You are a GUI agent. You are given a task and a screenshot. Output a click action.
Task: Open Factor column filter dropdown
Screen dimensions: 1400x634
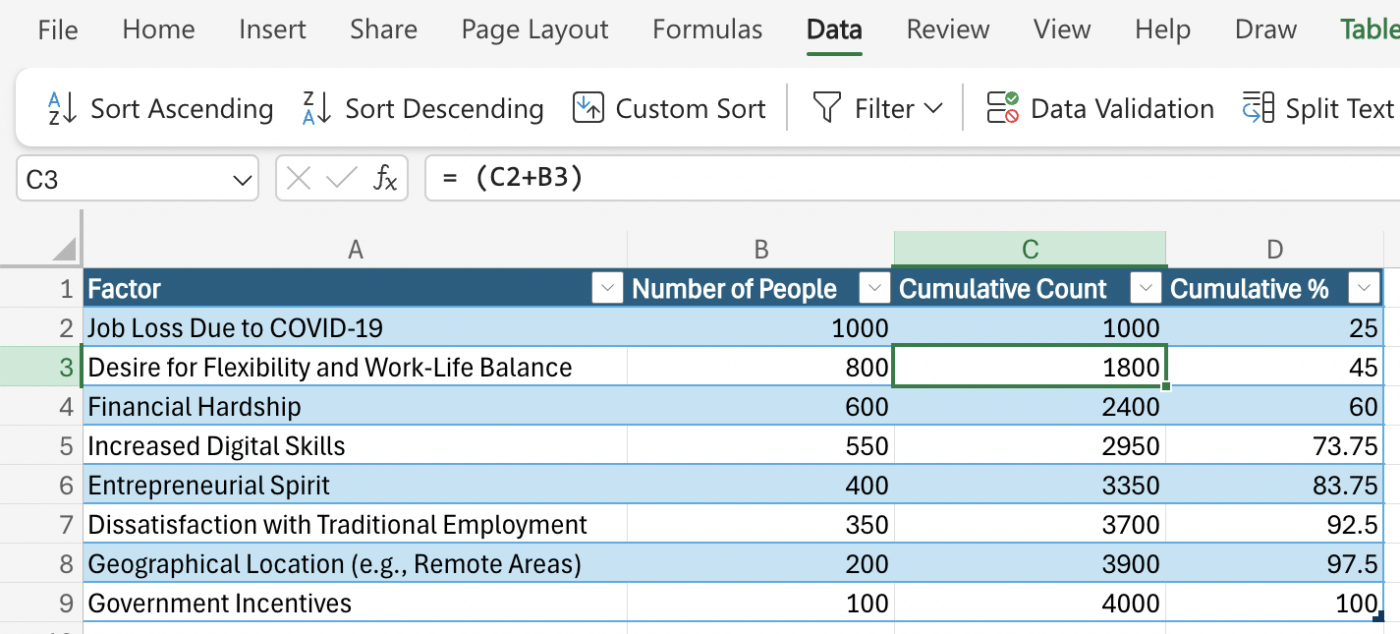tap(607, 289)
